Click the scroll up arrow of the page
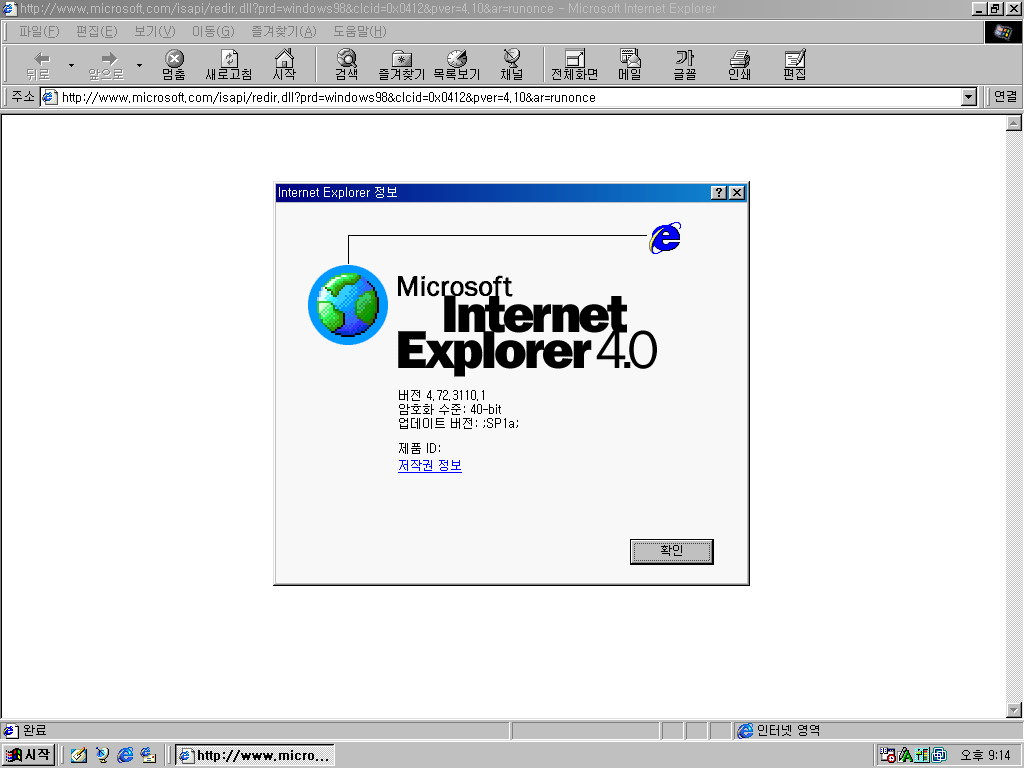 pos(1014,123)
